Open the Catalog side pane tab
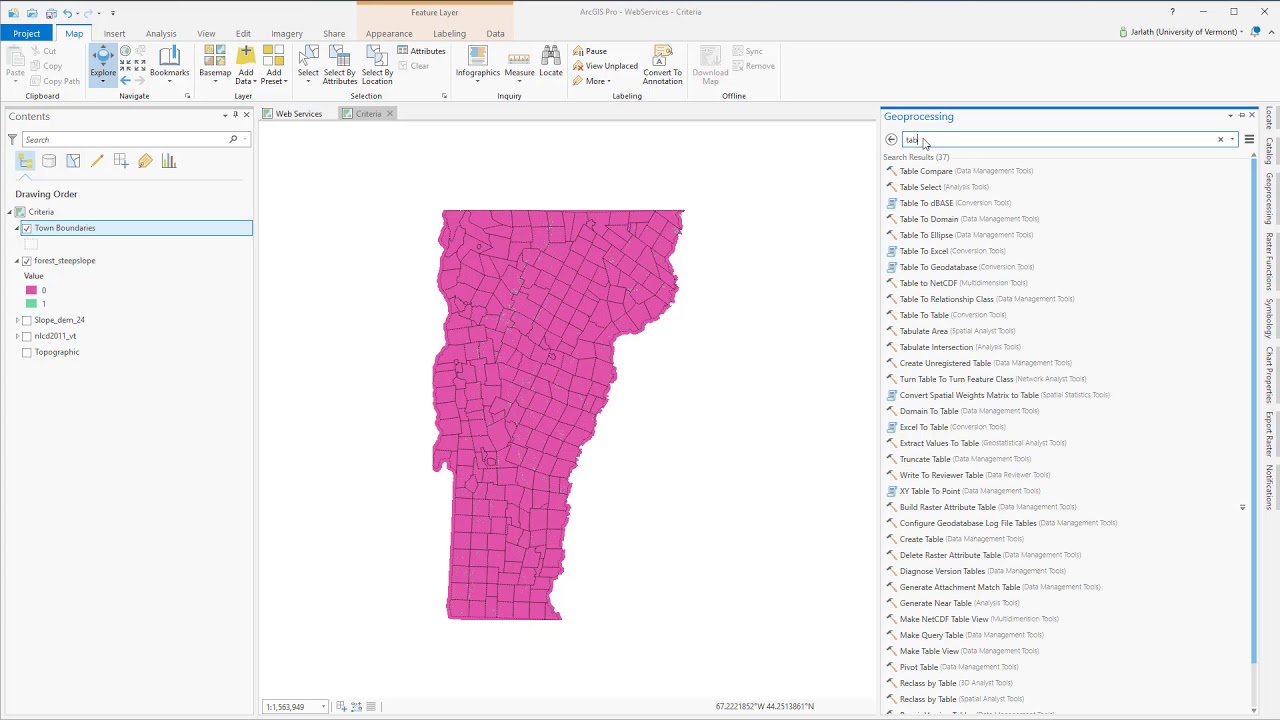 (x=1269, y=150)
